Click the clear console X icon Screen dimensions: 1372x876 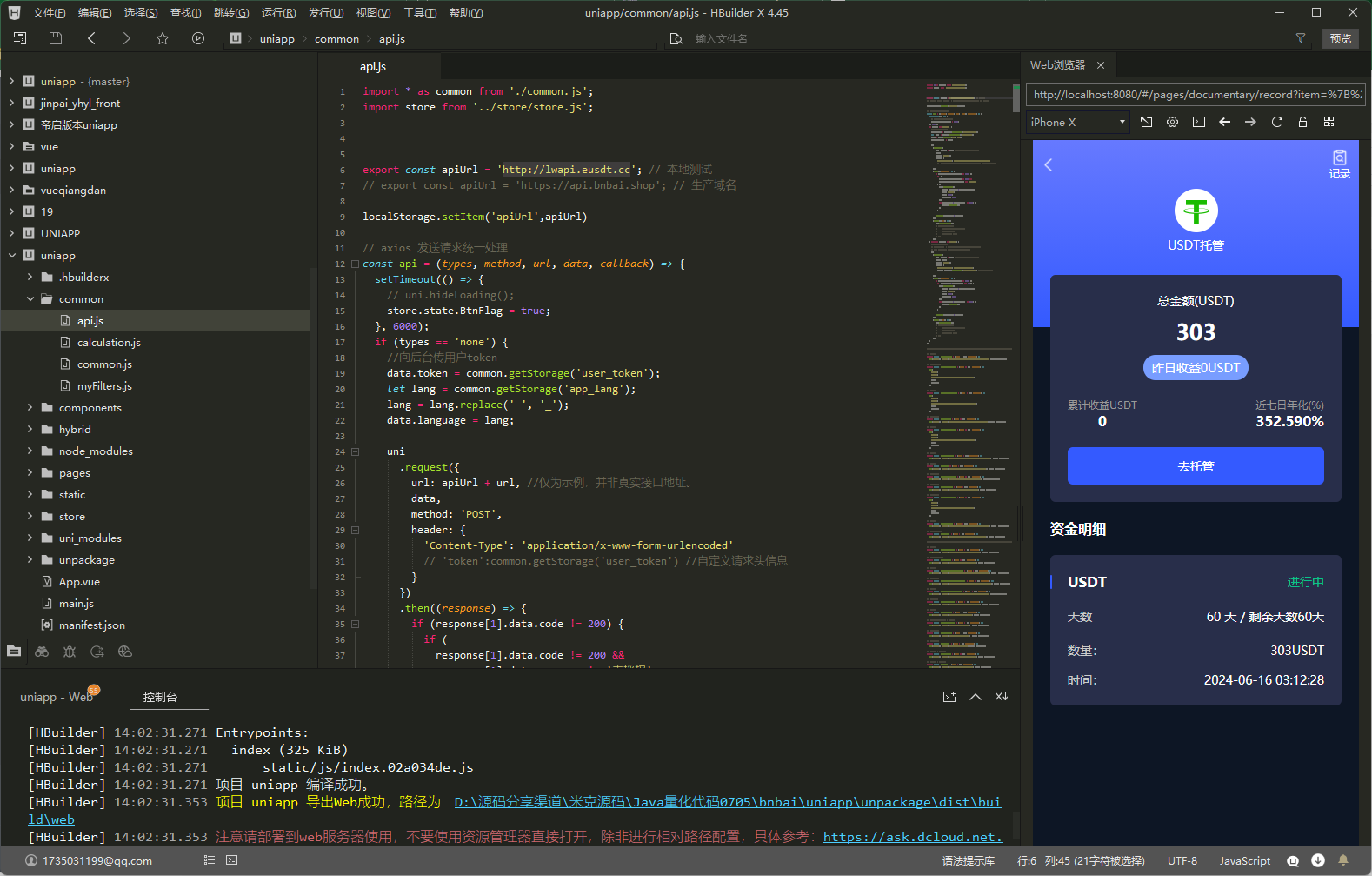tap(1002, 697)
